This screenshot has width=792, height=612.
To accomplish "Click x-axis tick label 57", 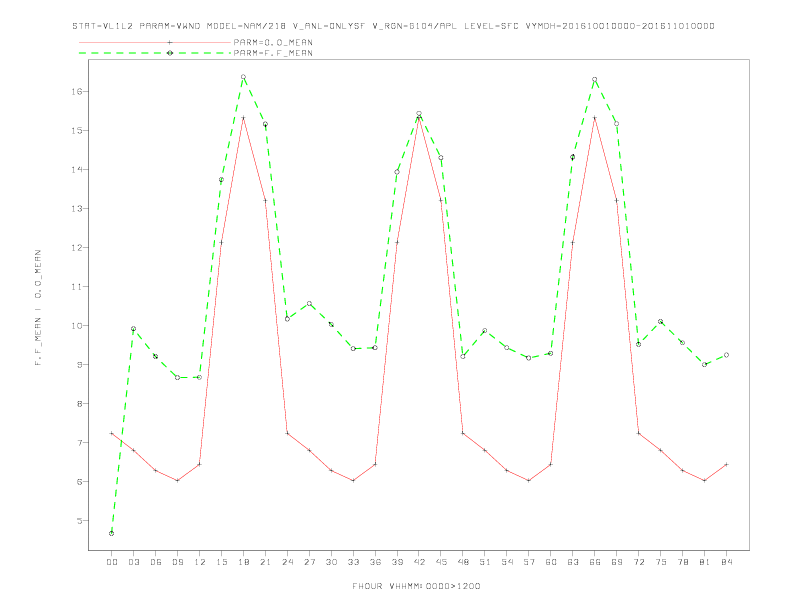I will (x=529, y=562).
